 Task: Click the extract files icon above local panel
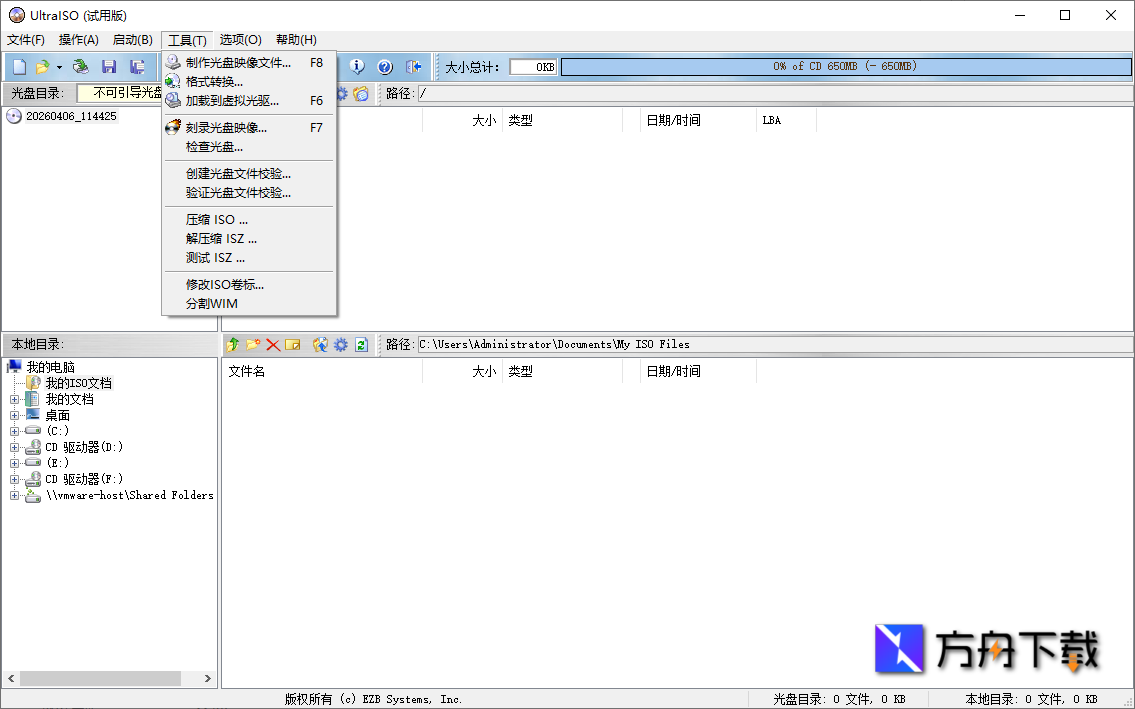click(x=321, y=344)
